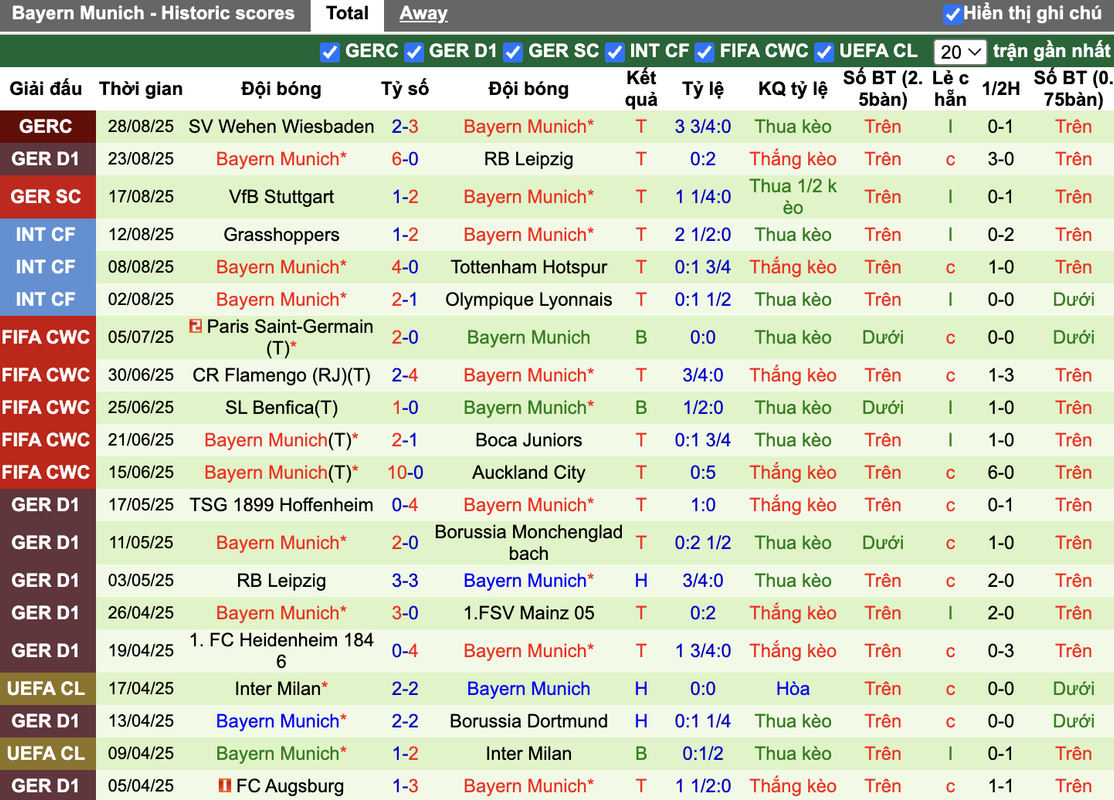This screenshot has height=800, width=1114.
Task: Switch to the Away tab
Action: tap(423, 13)
